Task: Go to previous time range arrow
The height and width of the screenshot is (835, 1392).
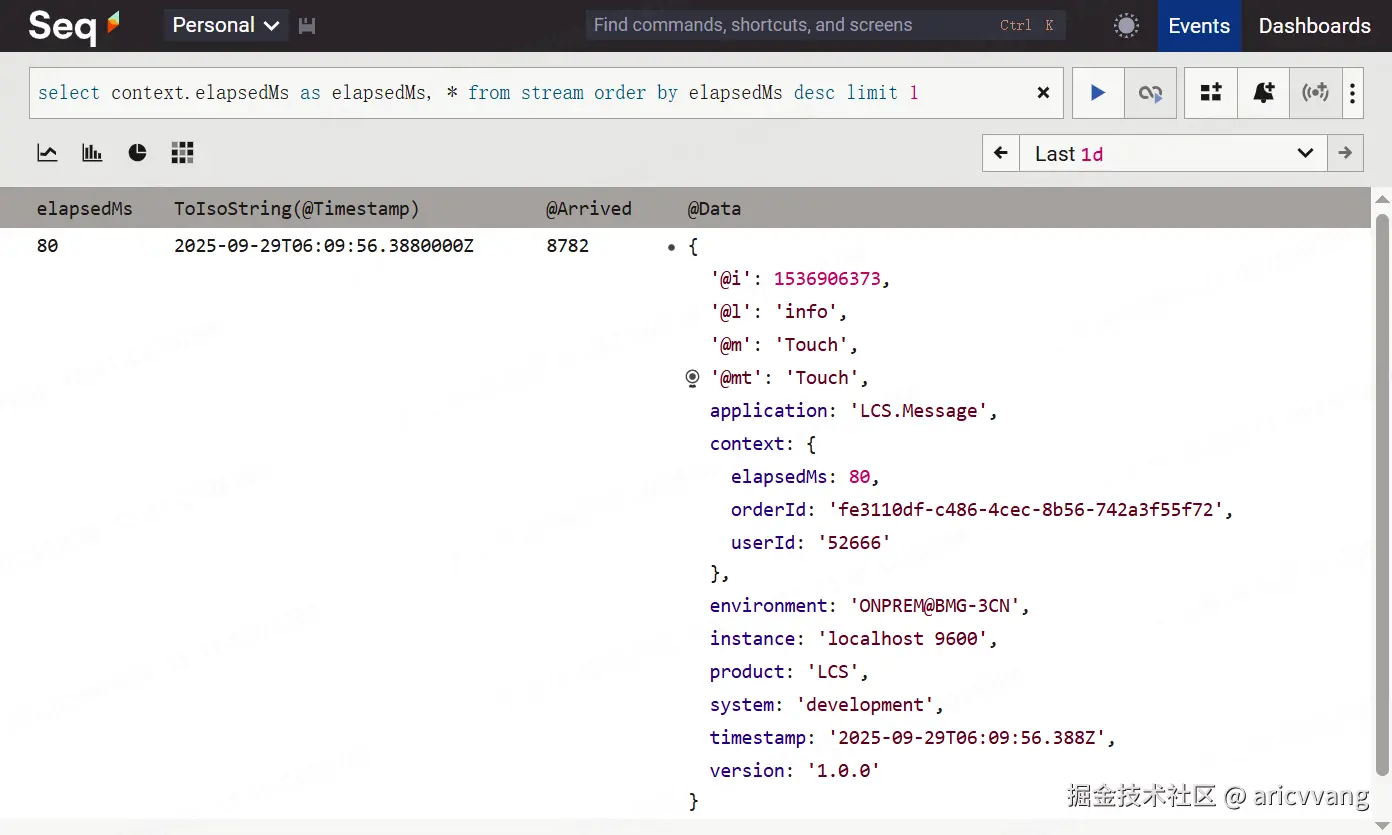Action: point(1001,153)
